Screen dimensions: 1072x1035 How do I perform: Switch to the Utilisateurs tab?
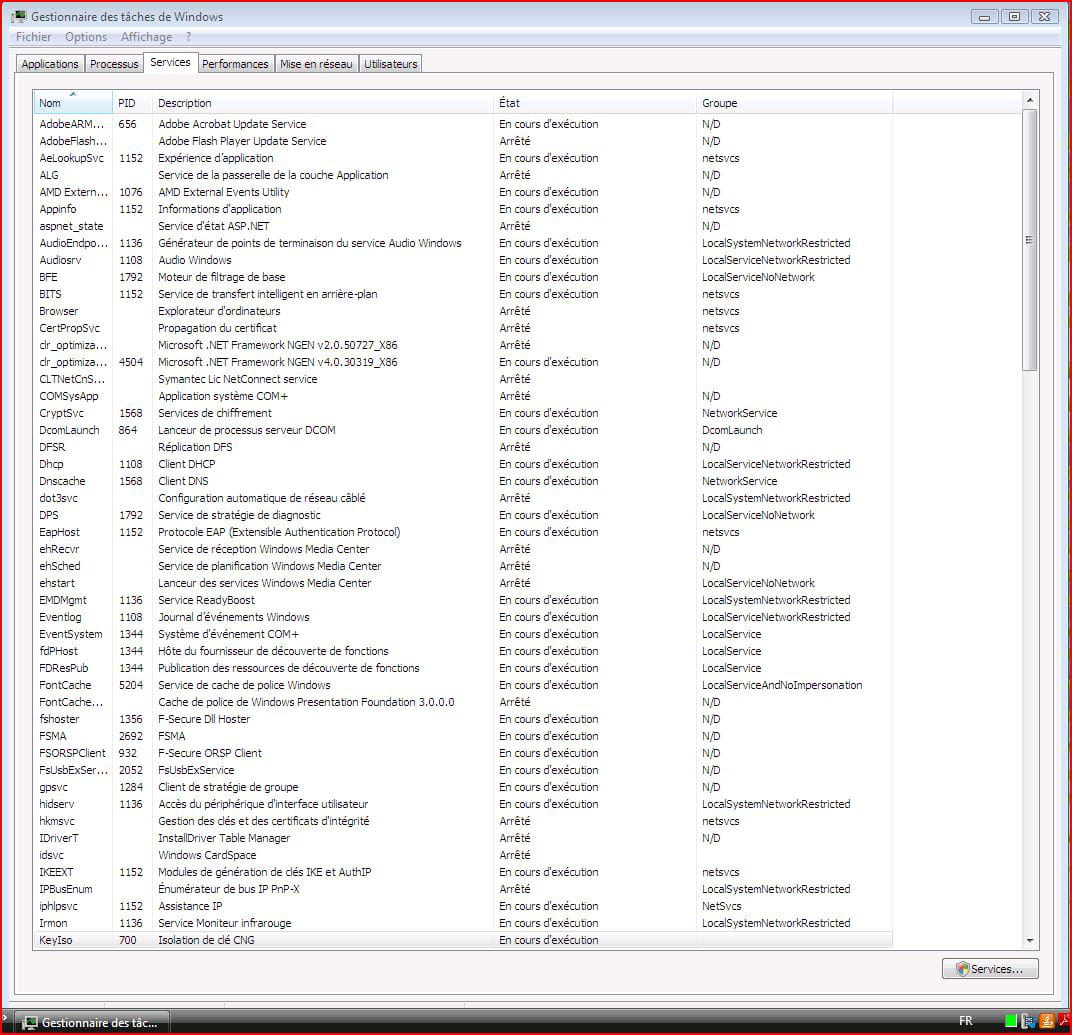click(390, 64)
